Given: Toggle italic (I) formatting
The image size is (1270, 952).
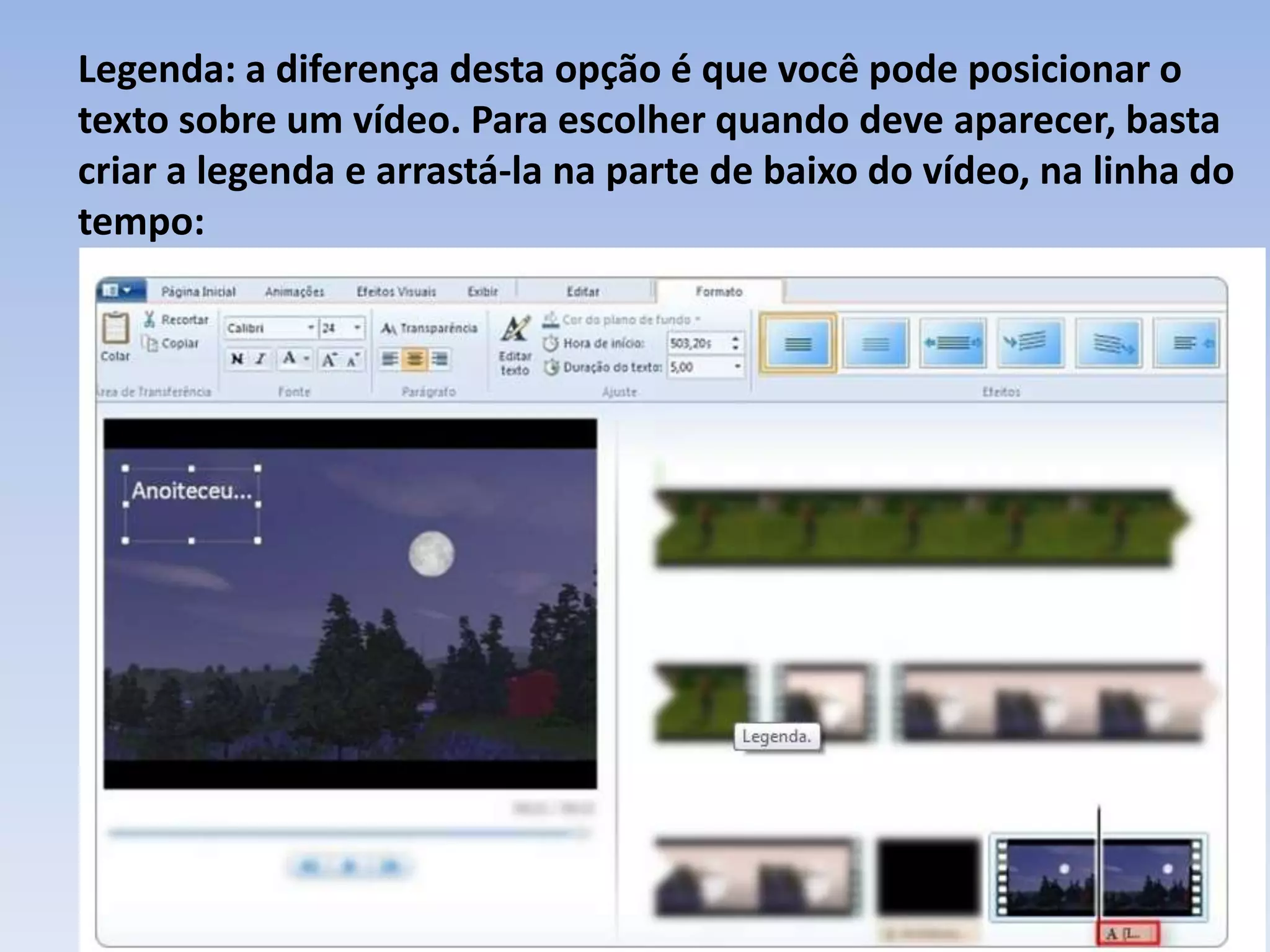Looking at the screenshot, I should (x=261, y=359).
